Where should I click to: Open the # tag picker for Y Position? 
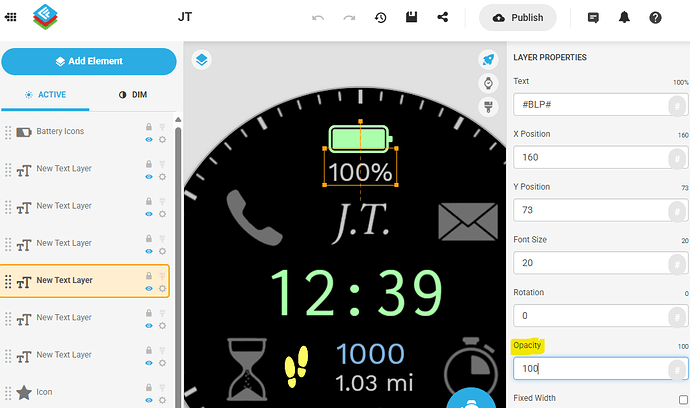pos(677,212)
